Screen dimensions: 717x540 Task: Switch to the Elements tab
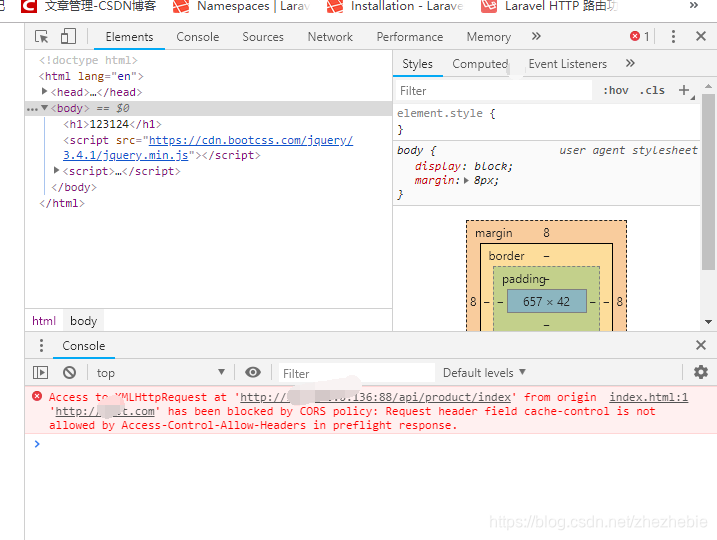pyautogui.click(x=129, y=37)
